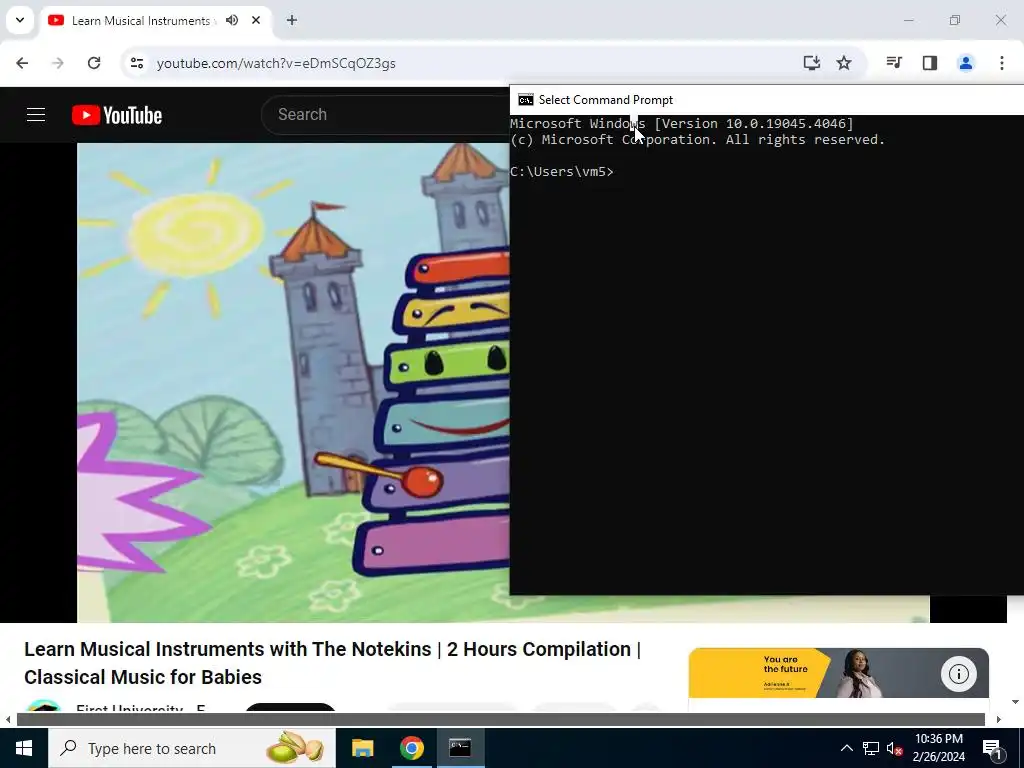Click the horizontal scrollbar left arrow

click(x=8, y=720)
